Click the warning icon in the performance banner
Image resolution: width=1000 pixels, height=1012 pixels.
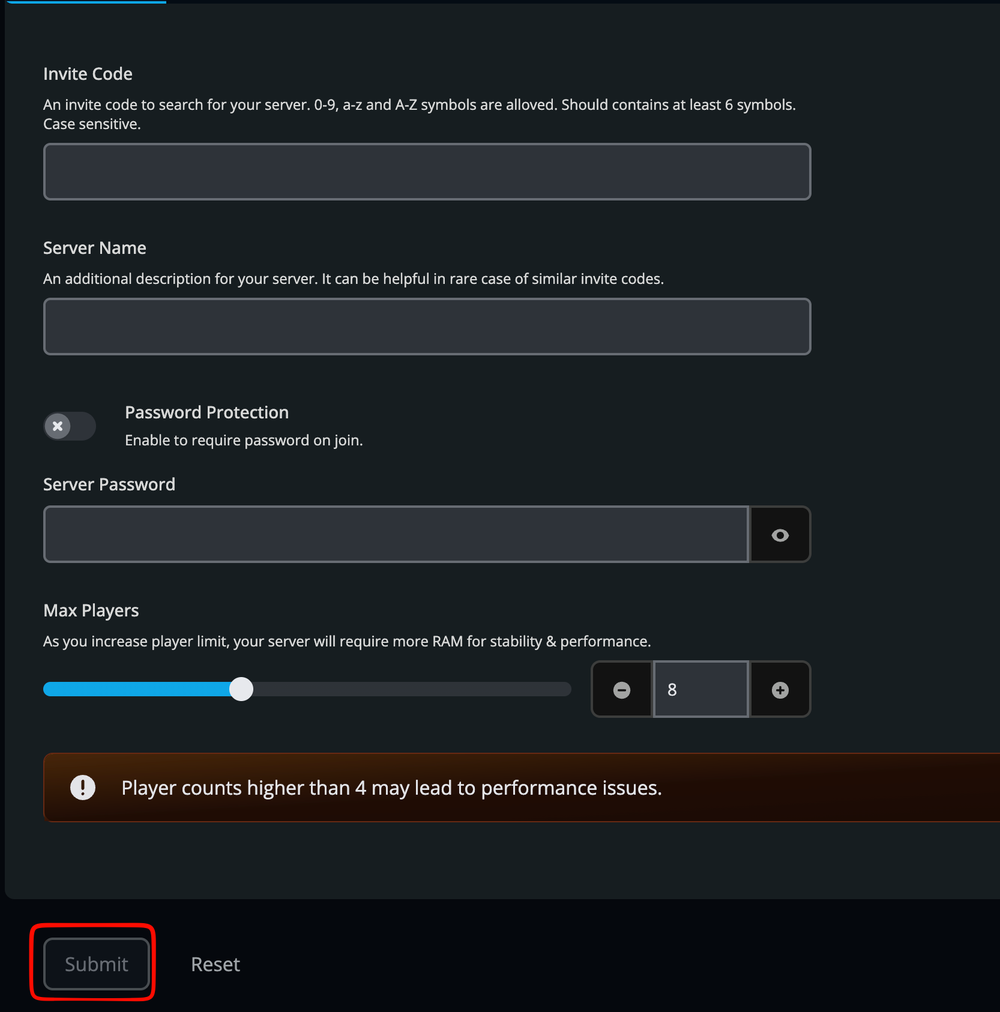tap(82, 787)
